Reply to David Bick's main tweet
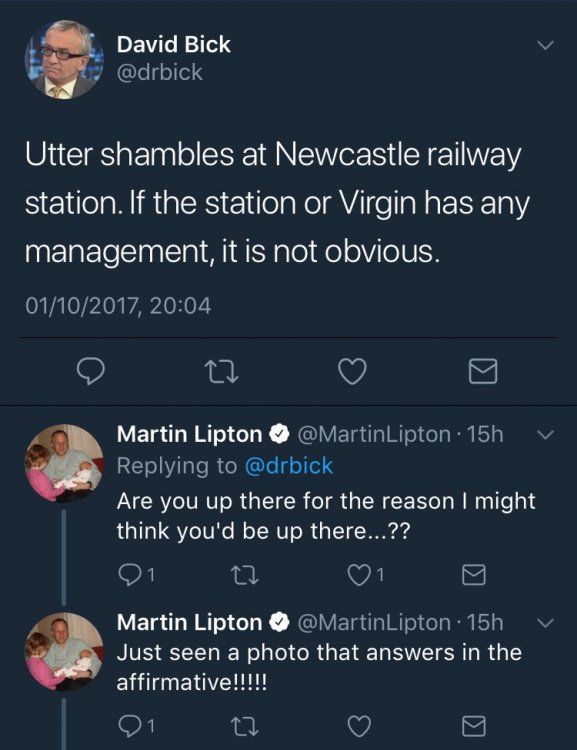Image resolution: width=577 pixels, height=750 pixels. 90,372
